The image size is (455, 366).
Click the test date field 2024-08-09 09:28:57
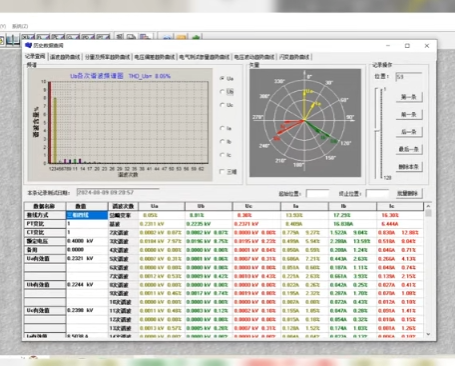(118, 193)
